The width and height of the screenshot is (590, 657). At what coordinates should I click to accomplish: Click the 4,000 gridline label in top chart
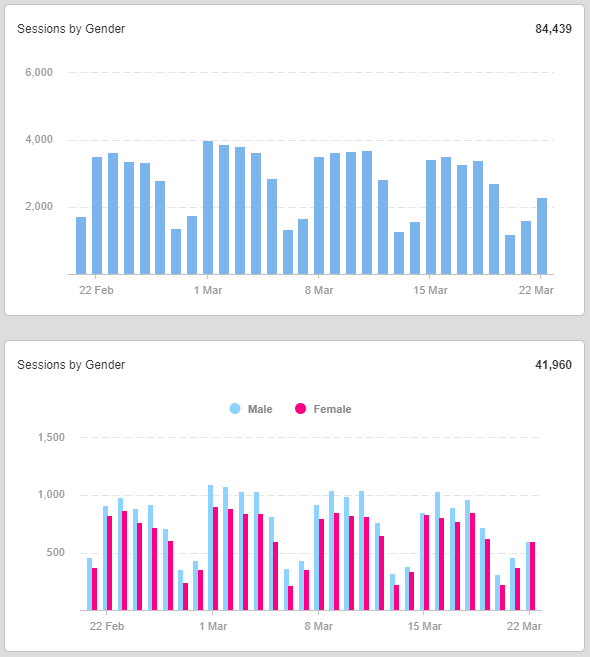(39, 140)
